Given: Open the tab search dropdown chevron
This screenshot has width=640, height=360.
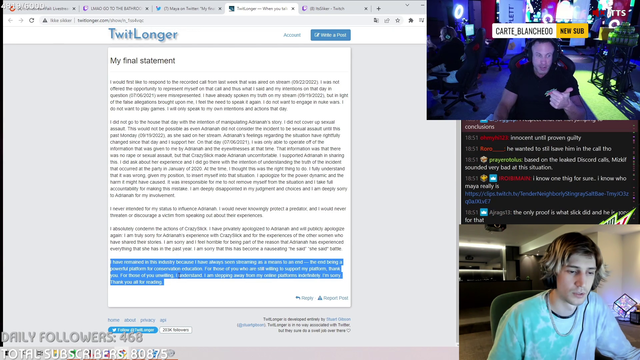Looking at the screenshot, I should point(407,5).
